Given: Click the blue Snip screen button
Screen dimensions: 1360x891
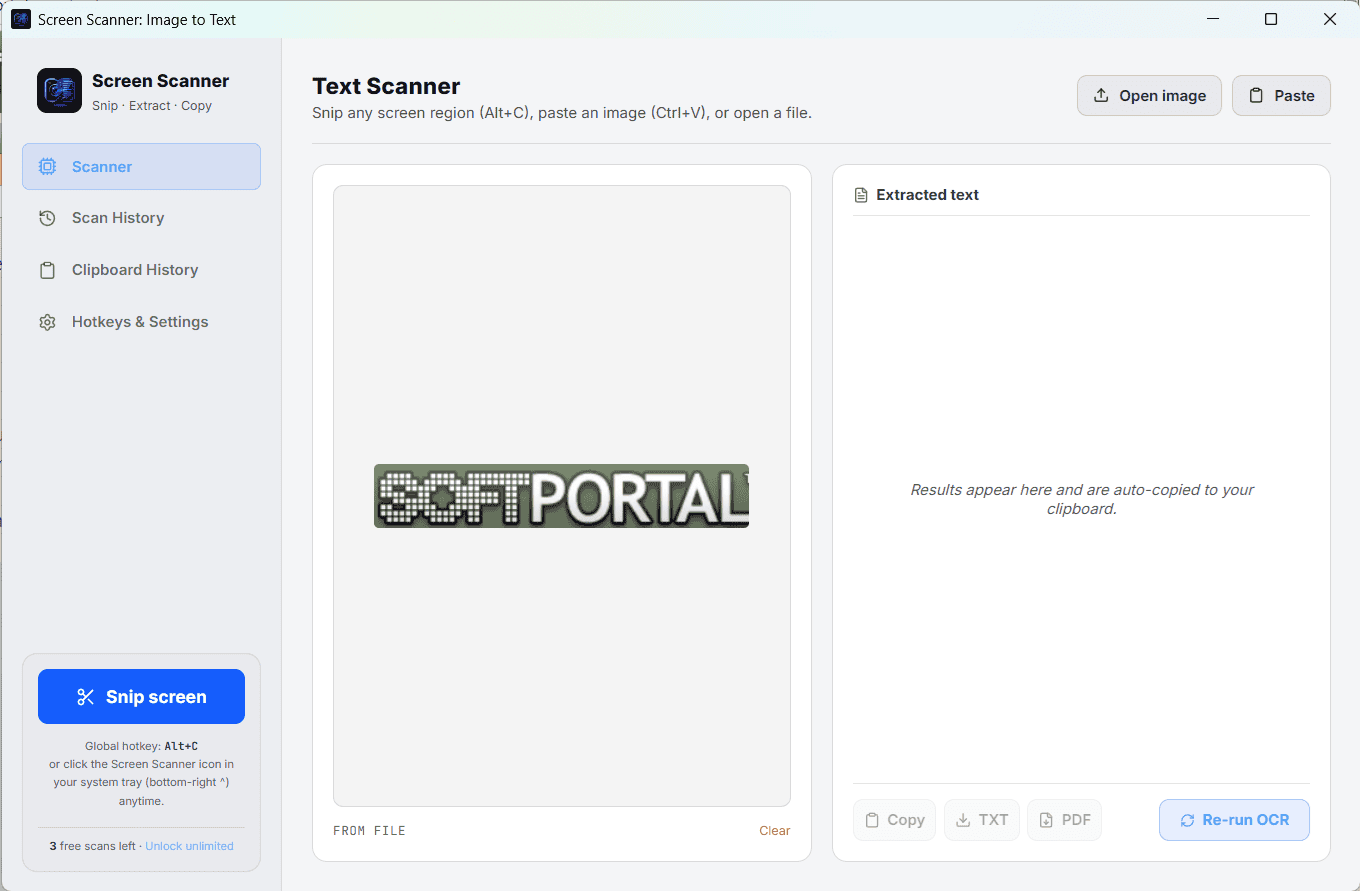Looking at the screenshot, I should (141, 696).
